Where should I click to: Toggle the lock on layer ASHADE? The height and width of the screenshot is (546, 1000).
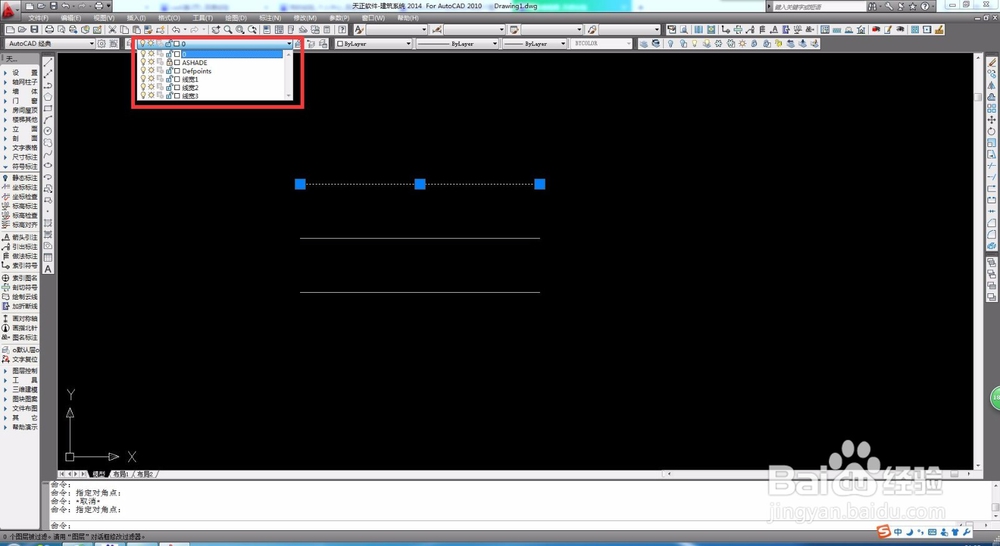[169, 63]
